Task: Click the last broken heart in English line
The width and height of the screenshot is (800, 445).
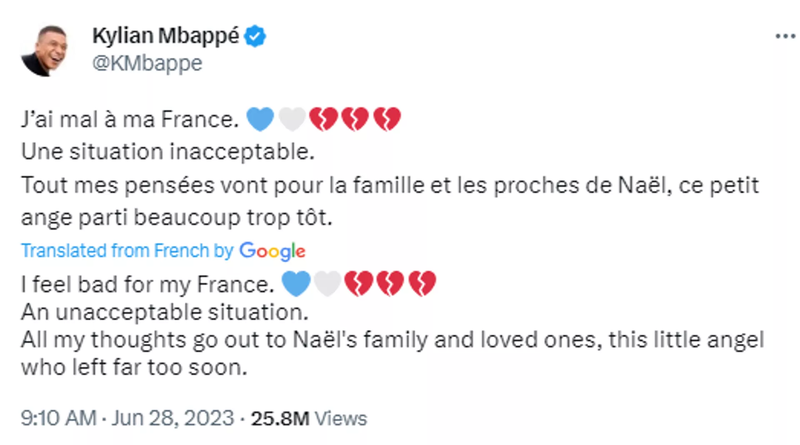Action: (x=423, y=282)
